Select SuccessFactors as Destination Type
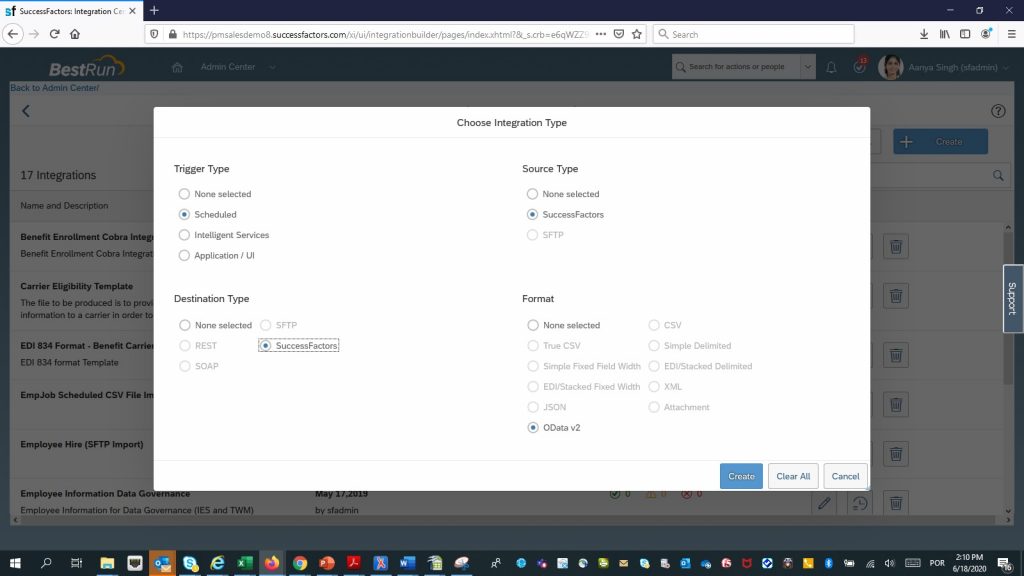 [x=265, y=345]
